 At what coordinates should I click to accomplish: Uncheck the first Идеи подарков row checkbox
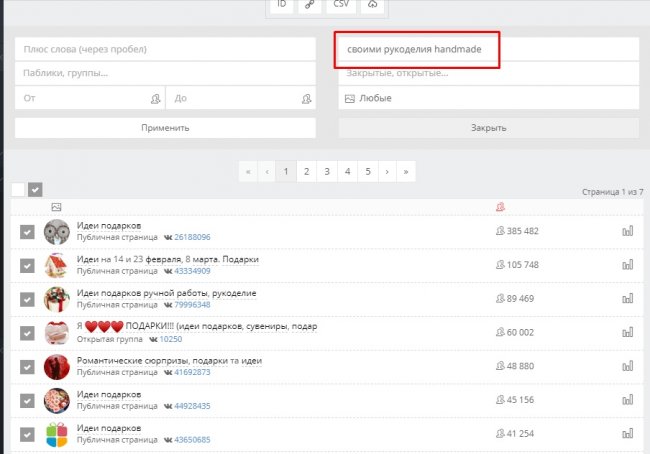point(28,232)
